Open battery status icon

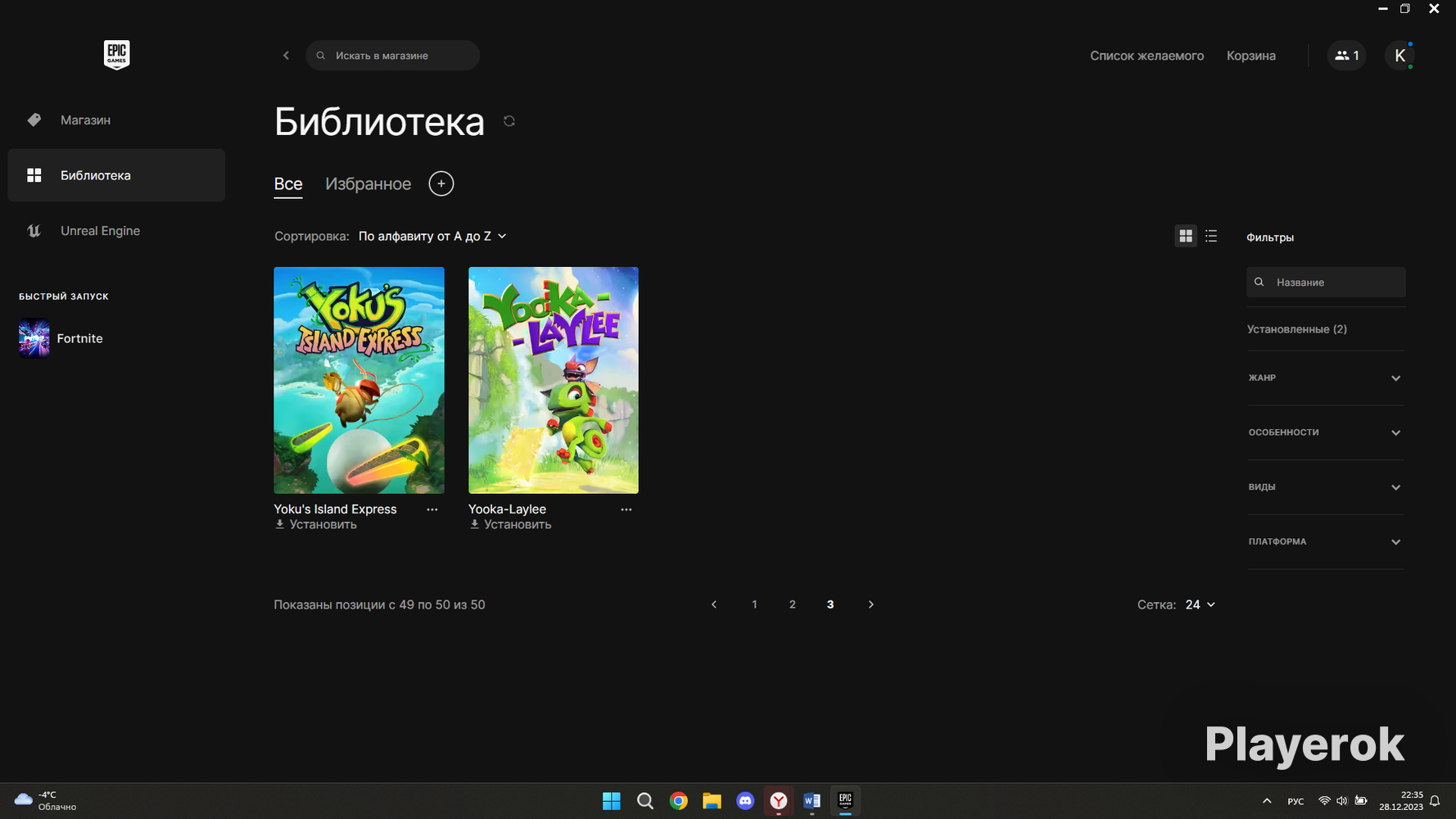[x=1361, y=801]
